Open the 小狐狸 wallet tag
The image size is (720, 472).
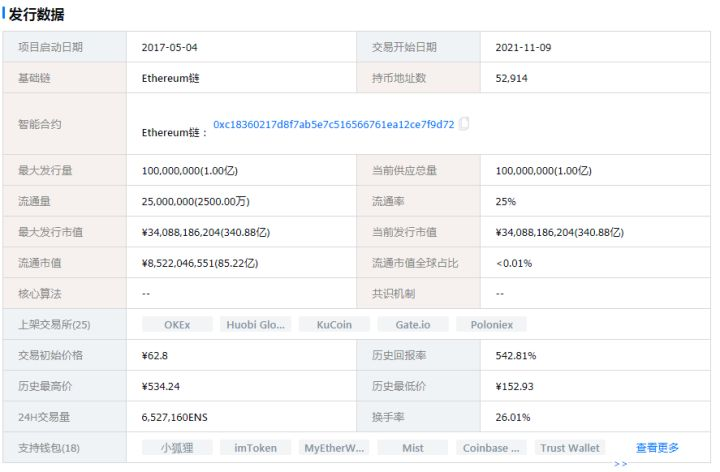click(177, 448)
